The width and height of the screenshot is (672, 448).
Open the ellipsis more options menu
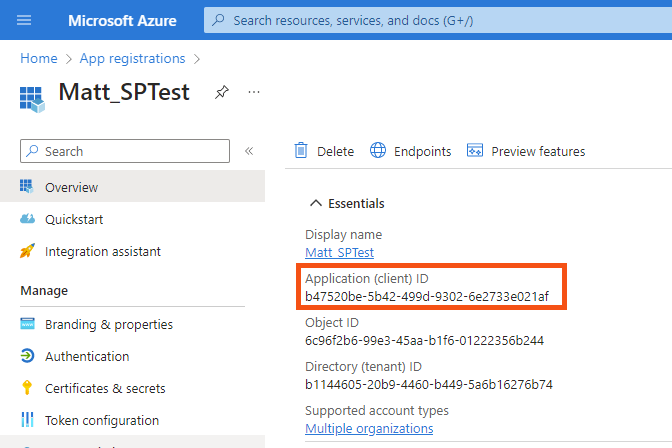point(254,92)
